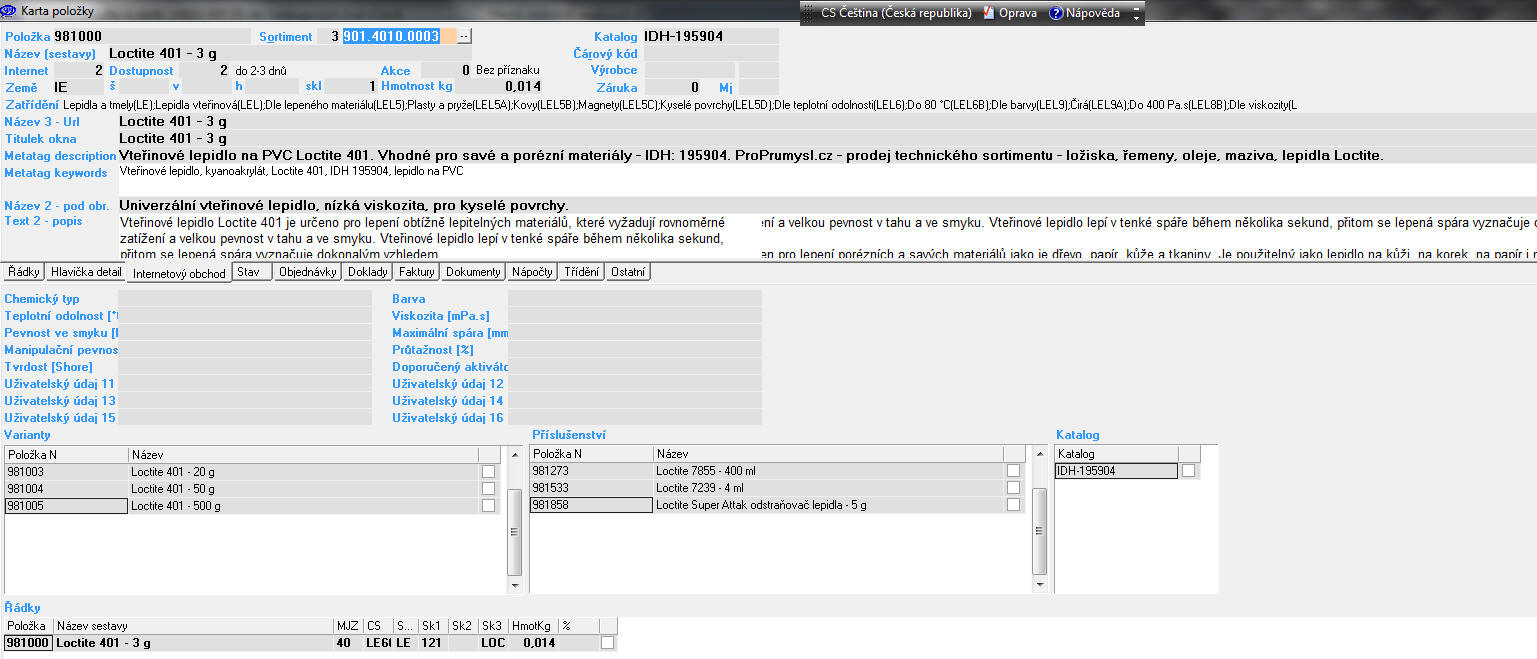
Task: Toggle the checkbox beside catalog IDH-195904 in the Katalog list
Action: (1188, 471)
